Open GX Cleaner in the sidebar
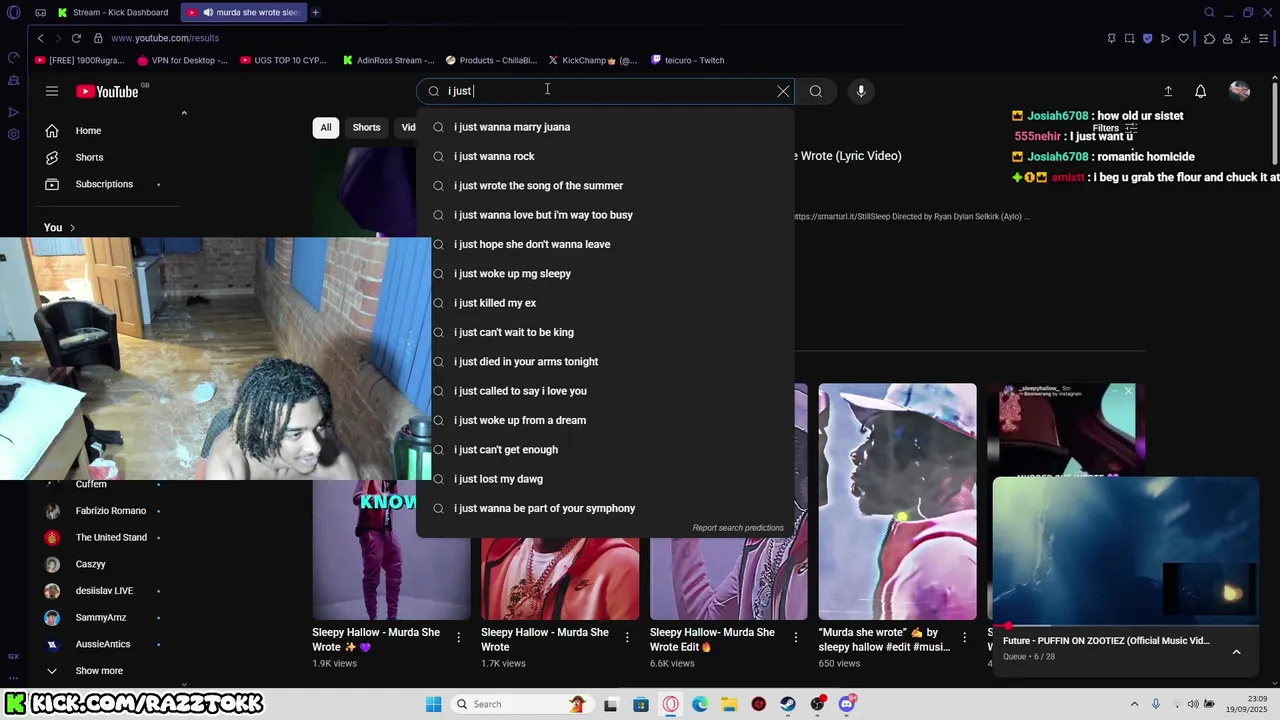This screenshot has width=1280, height=720. (13, 80)
